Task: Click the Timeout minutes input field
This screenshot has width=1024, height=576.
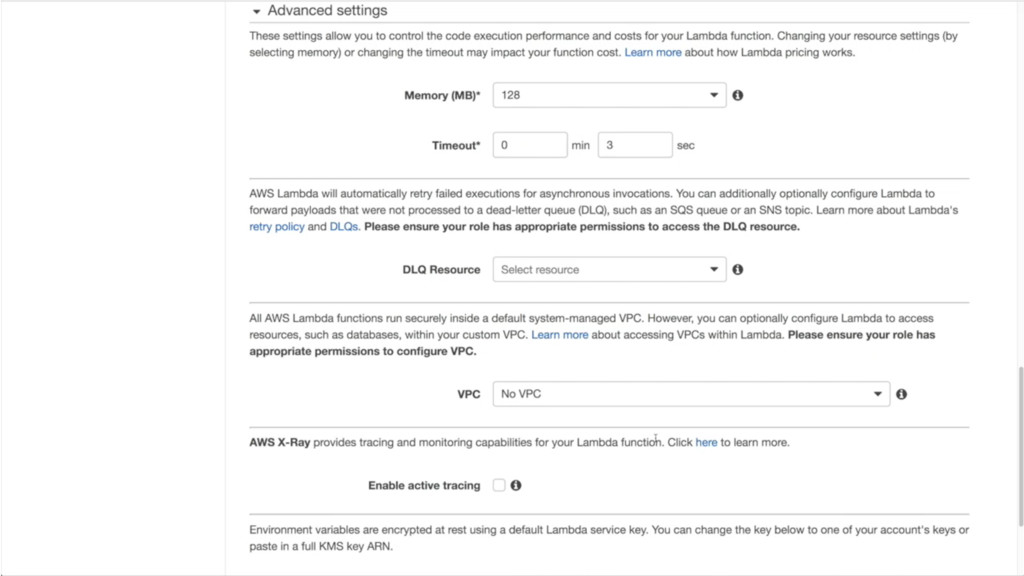Action: (x=530, y=145)
